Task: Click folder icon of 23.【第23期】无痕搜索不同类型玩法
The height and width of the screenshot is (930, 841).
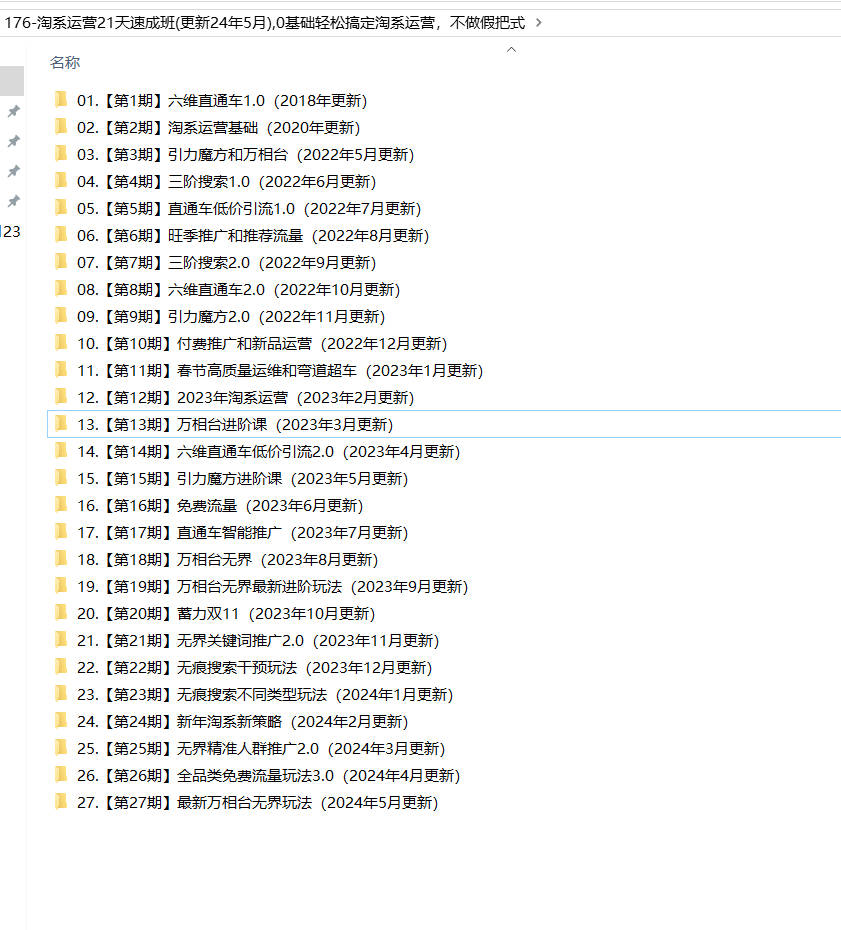Action: click(61, 693)
